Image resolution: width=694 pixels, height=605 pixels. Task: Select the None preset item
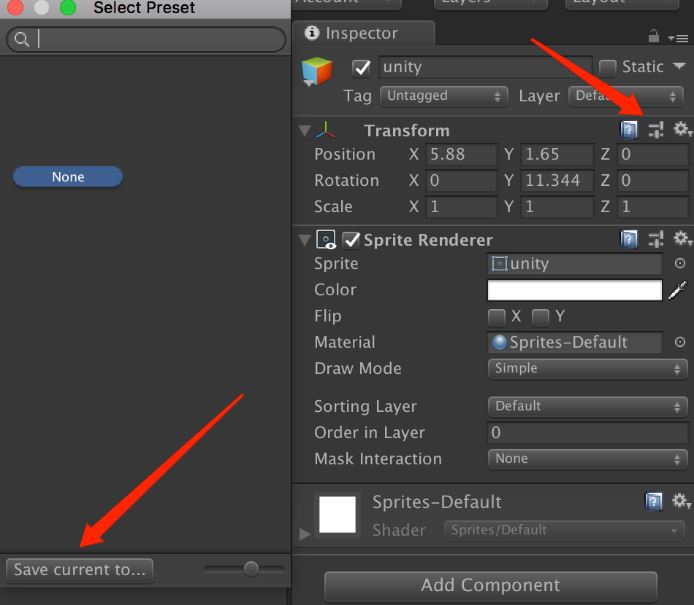point(68,177)
